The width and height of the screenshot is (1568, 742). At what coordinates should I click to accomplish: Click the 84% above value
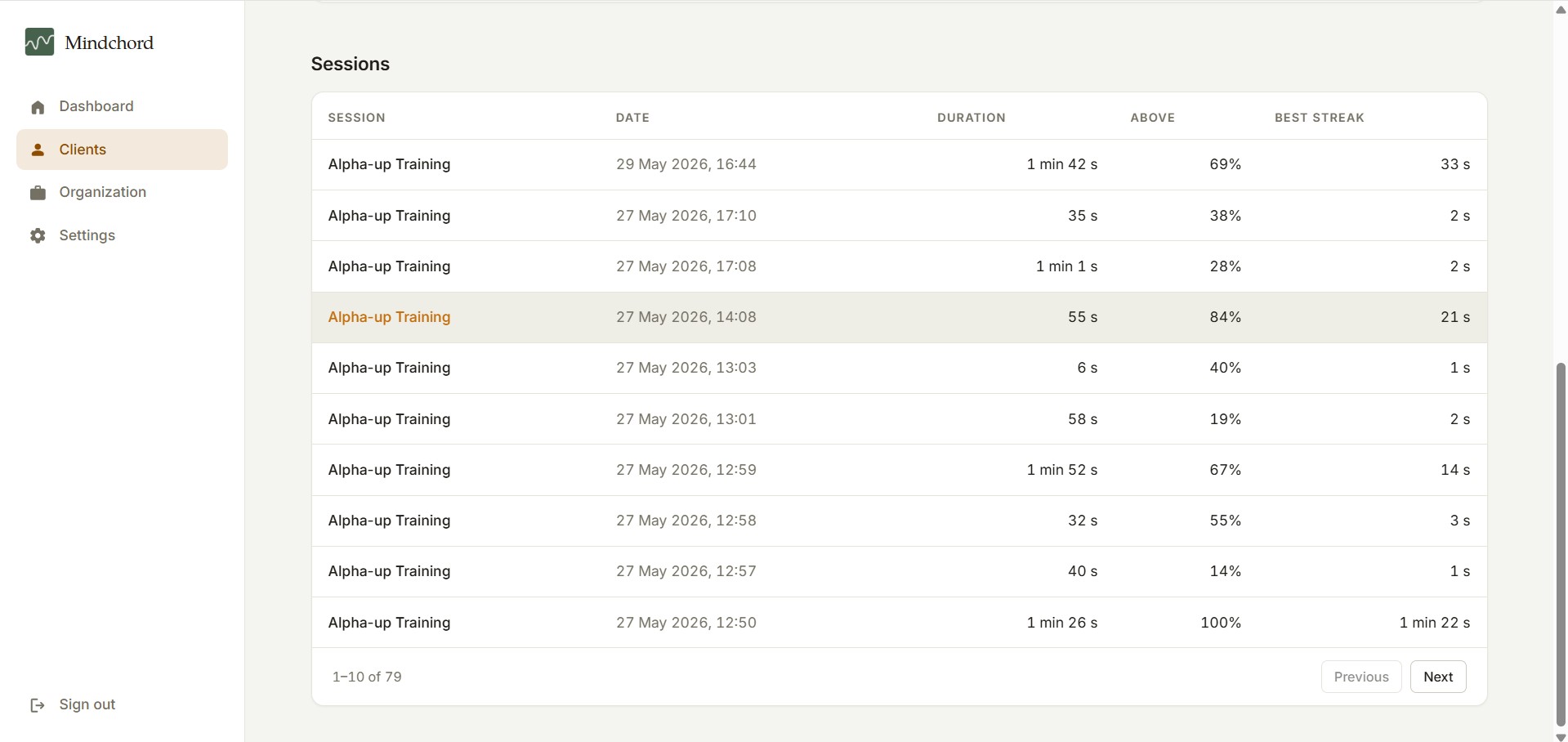coord(1225,317)
